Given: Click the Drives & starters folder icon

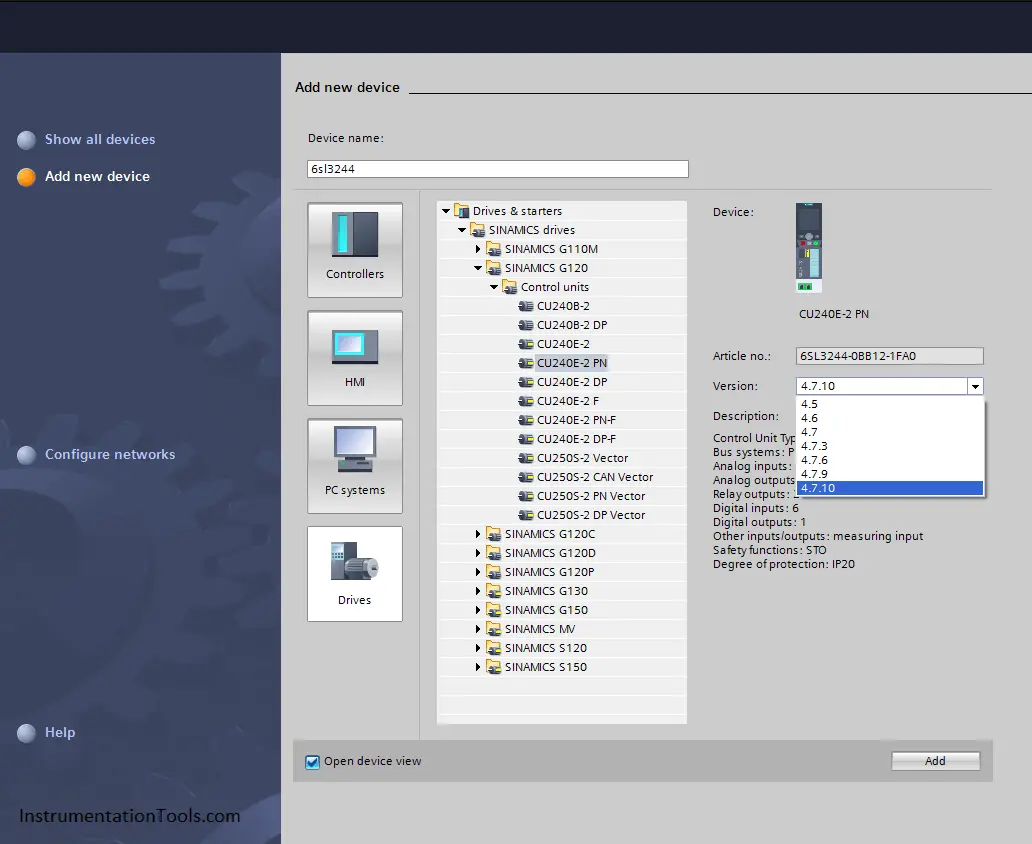Looking at the screenshot, I should (461, 211).
